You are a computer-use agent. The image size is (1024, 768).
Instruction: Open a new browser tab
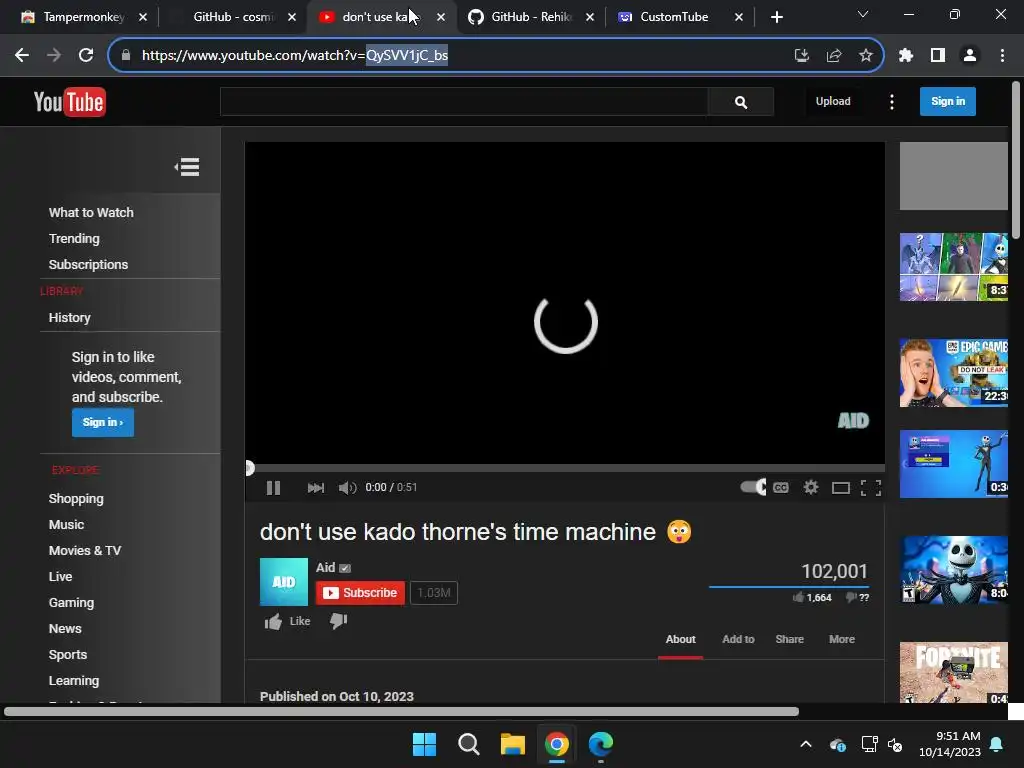click(776, 17)
